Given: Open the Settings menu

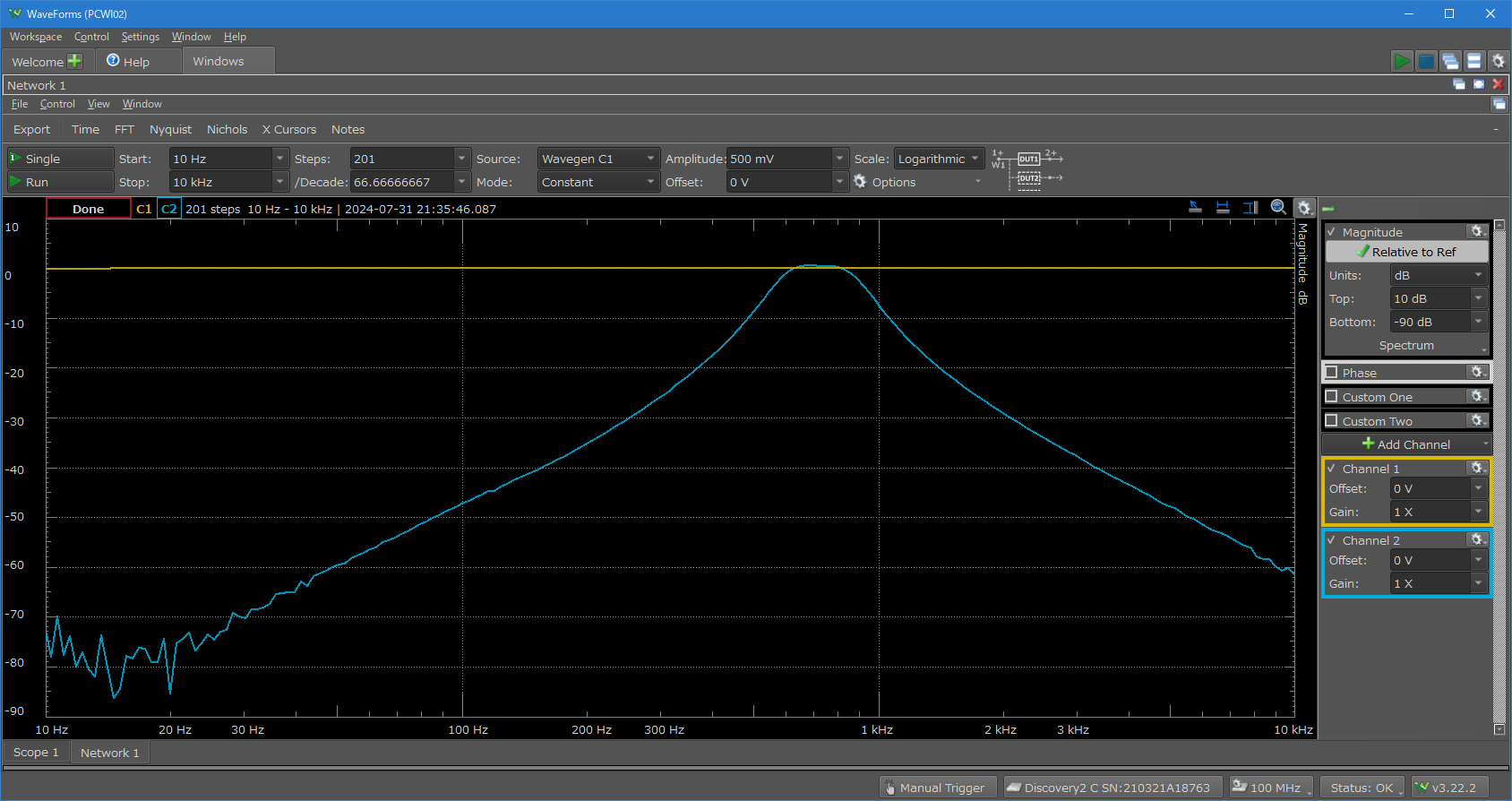Looking at the screenshot, I should pos(141,37).
